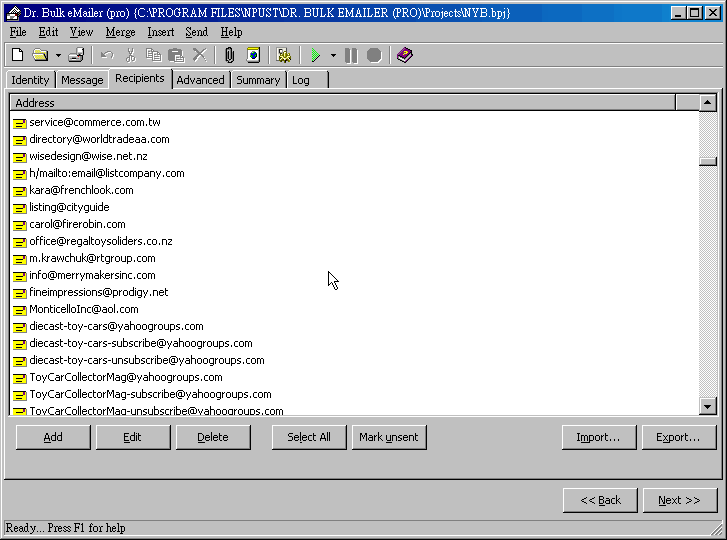Switch to the Summary tab

[x=258, y=80]
